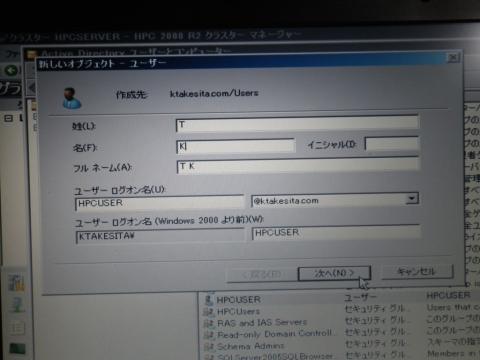This screenshot has width=480, height=360.
Task: Click the RAS and IAS Servers group icon
Action: pos(209,323)
